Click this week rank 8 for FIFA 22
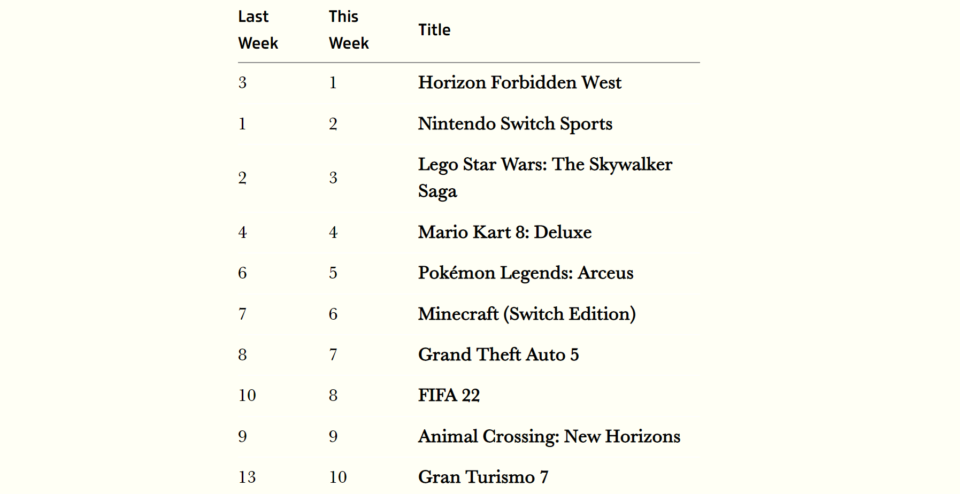The width and height of the screenshot is (960, 494). click(x=333, y=395)
